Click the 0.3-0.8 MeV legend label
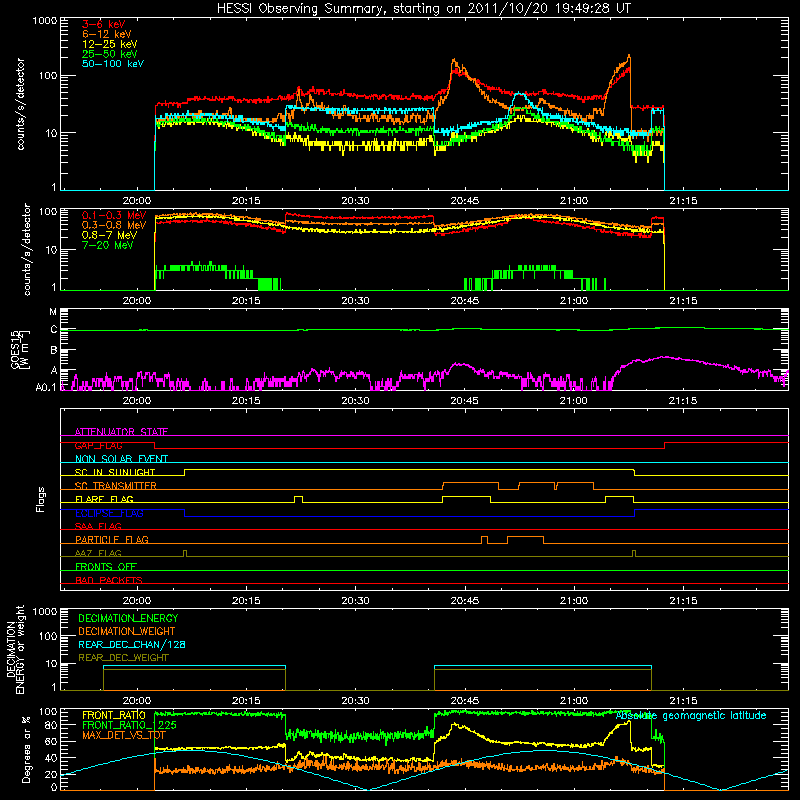The image size is (800, 800). tap(114, 225)
